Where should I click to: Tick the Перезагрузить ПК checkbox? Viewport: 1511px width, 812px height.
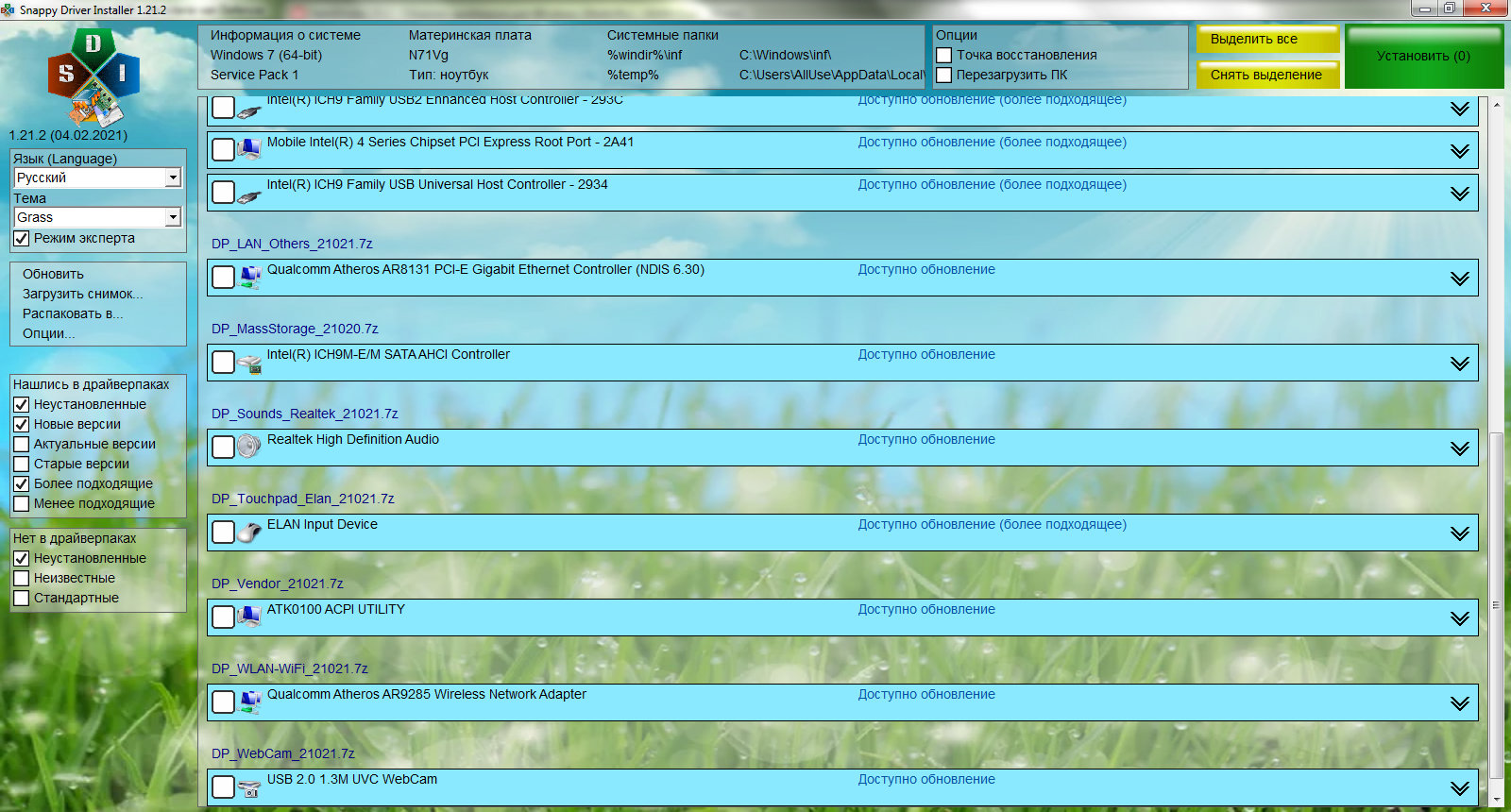(x=943, y=76)
